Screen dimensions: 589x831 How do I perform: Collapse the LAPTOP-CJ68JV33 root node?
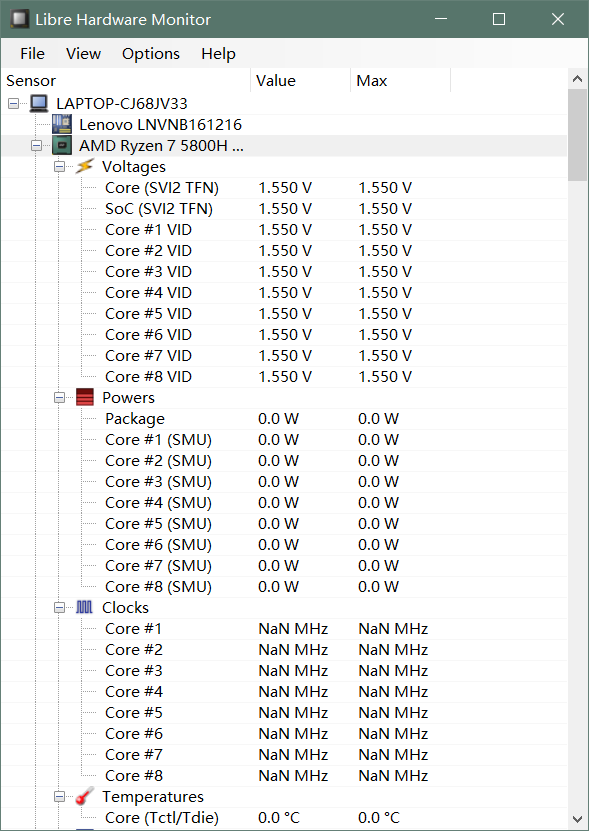13,103
